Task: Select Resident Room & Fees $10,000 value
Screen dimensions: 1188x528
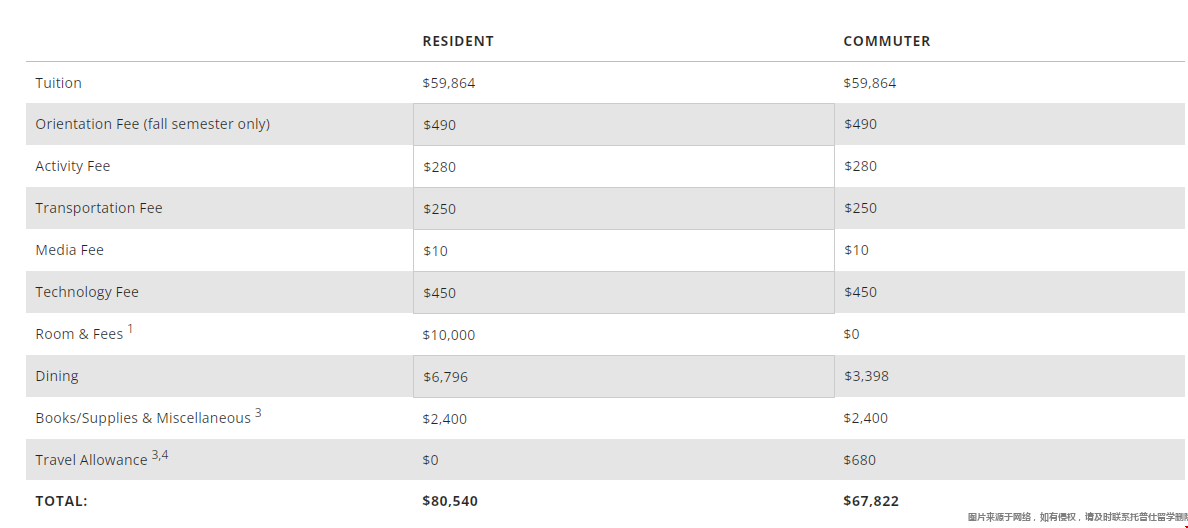Action: pos(449,335)
